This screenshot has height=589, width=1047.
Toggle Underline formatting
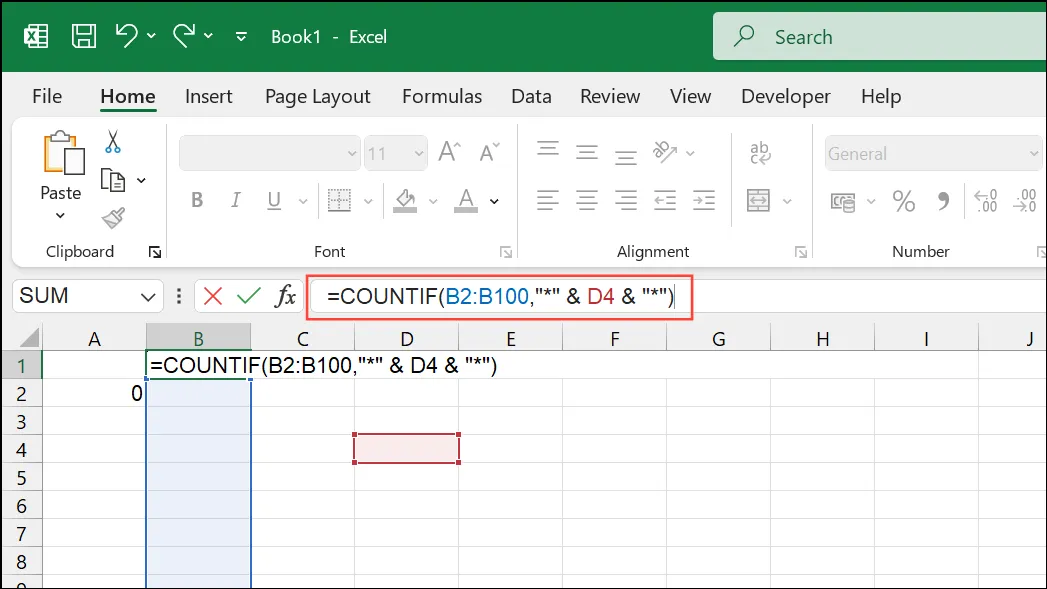point(274,201)
